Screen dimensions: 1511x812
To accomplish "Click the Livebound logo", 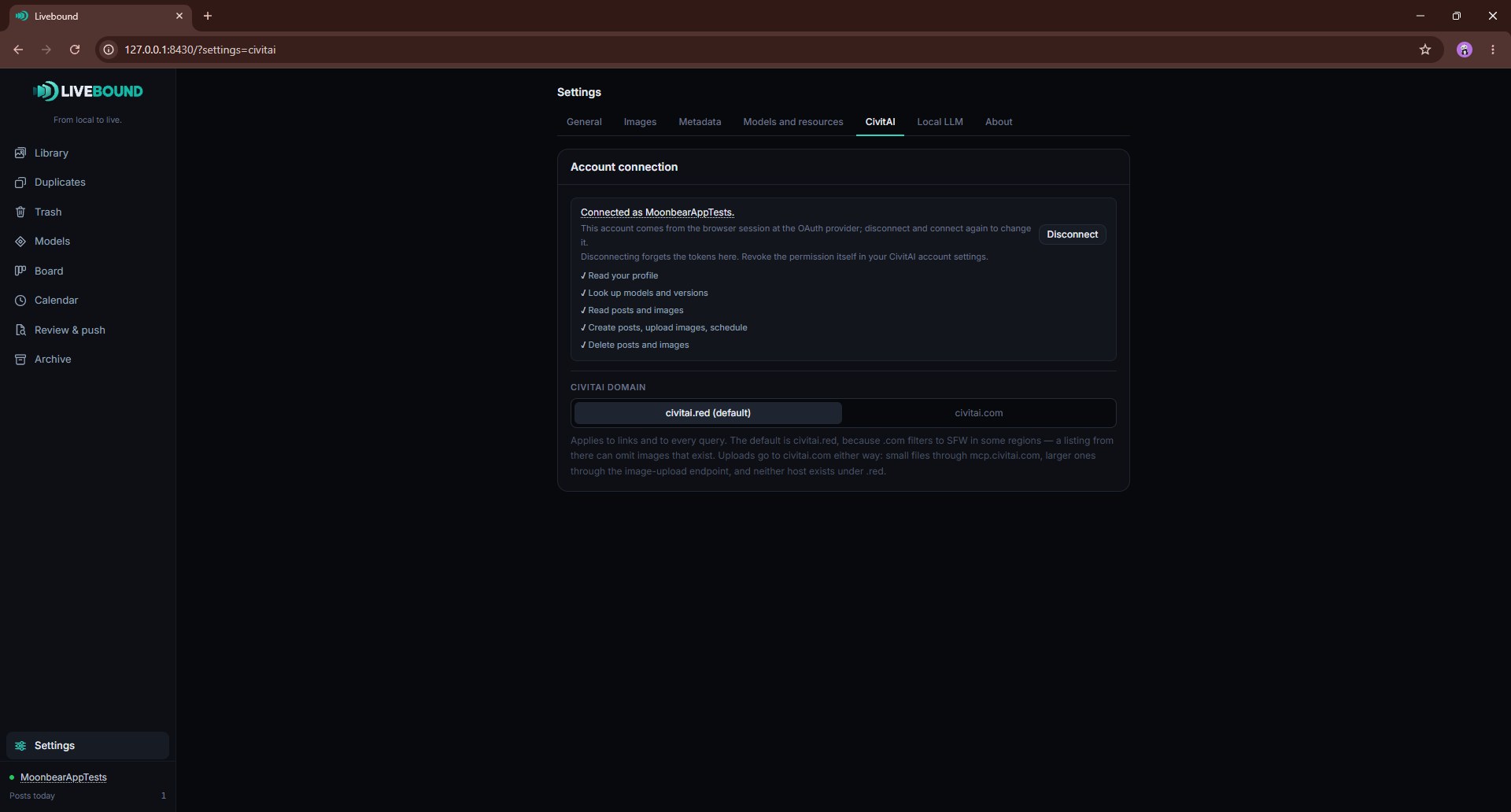I will coord(87,91).
